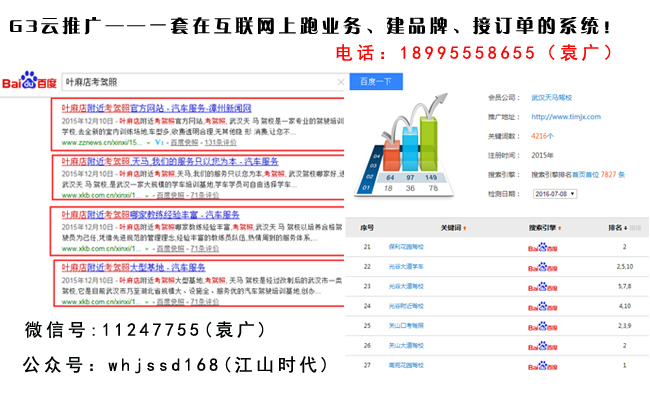Viewport: 650px width, 400px height.
Task: Expand the URL arrow under the 天马 result
Action: click(x=146, y=196)
